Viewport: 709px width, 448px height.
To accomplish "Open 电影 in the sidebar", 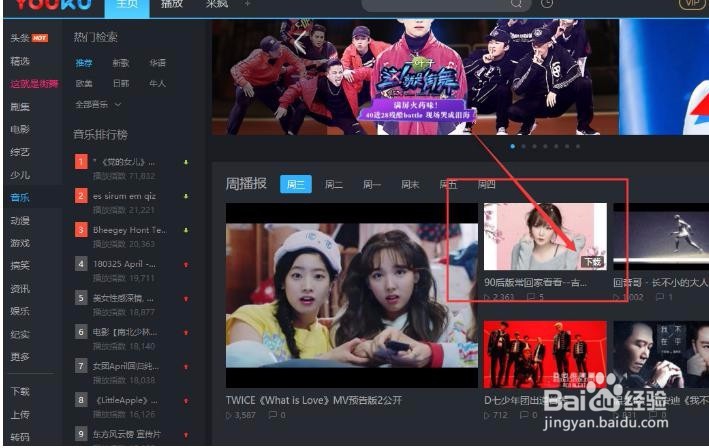I will pos(20,129).
